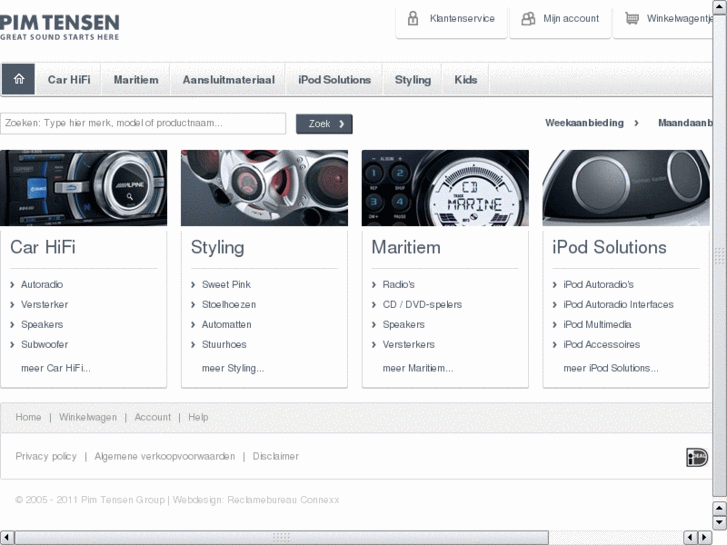
Task: Click the Winkelwagentje cart icon
Action: (632, 19)
